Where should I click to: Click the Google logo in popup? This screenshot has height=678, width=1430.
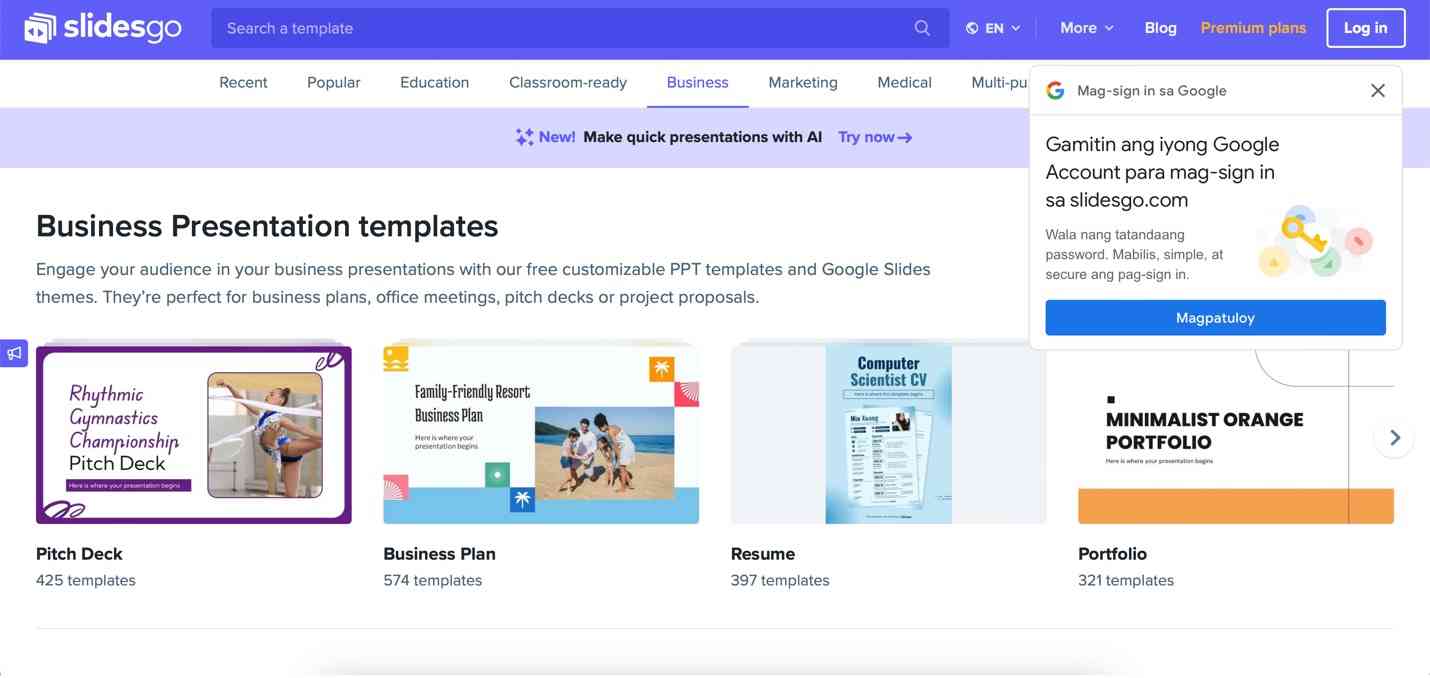[1055, 91]
